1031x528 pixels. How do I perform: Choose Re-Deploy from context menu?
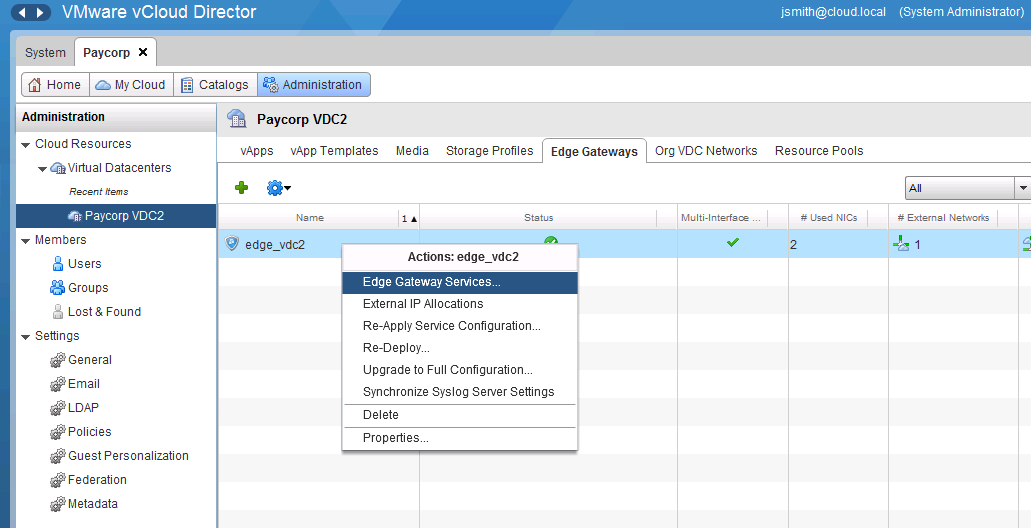pos(460,348)
